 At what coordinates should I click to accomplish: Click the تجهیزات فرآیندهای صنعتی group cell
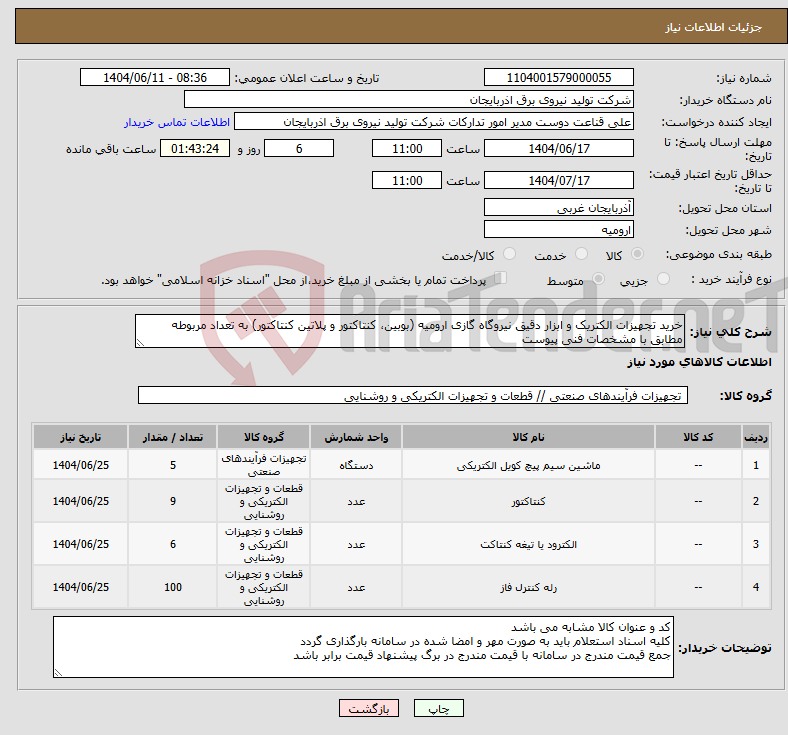pyautogui.click(x=264, y=465)
